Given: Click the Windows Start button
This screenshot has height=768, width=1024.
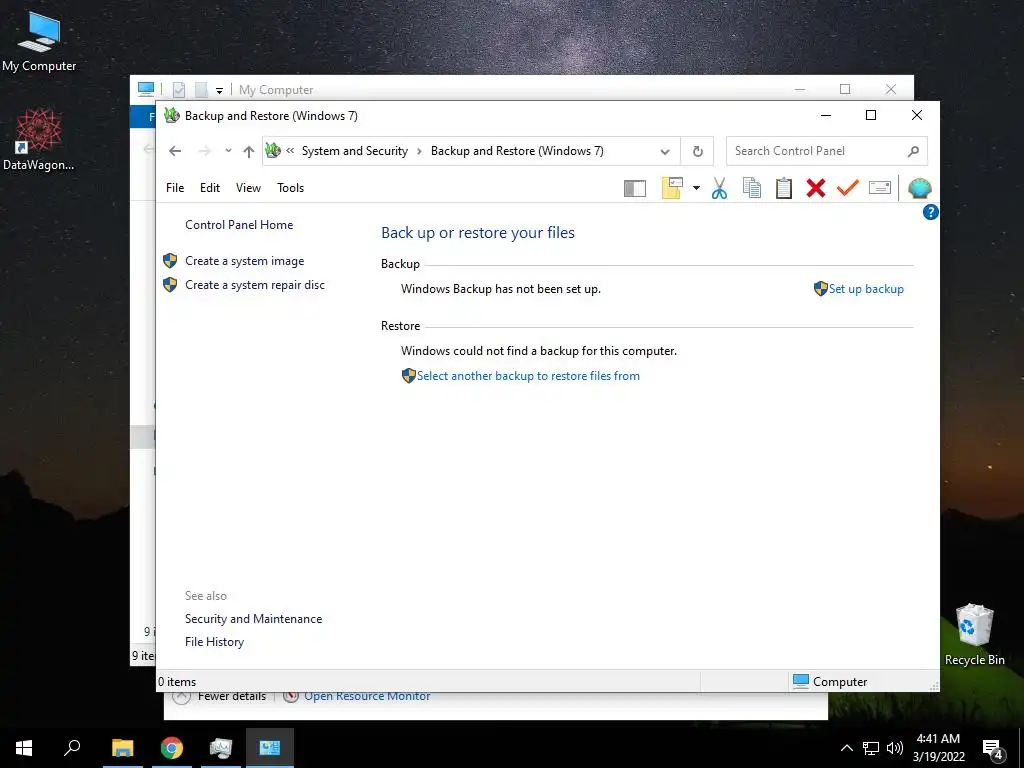Looking at the screenshot, I should click(24, 748).
